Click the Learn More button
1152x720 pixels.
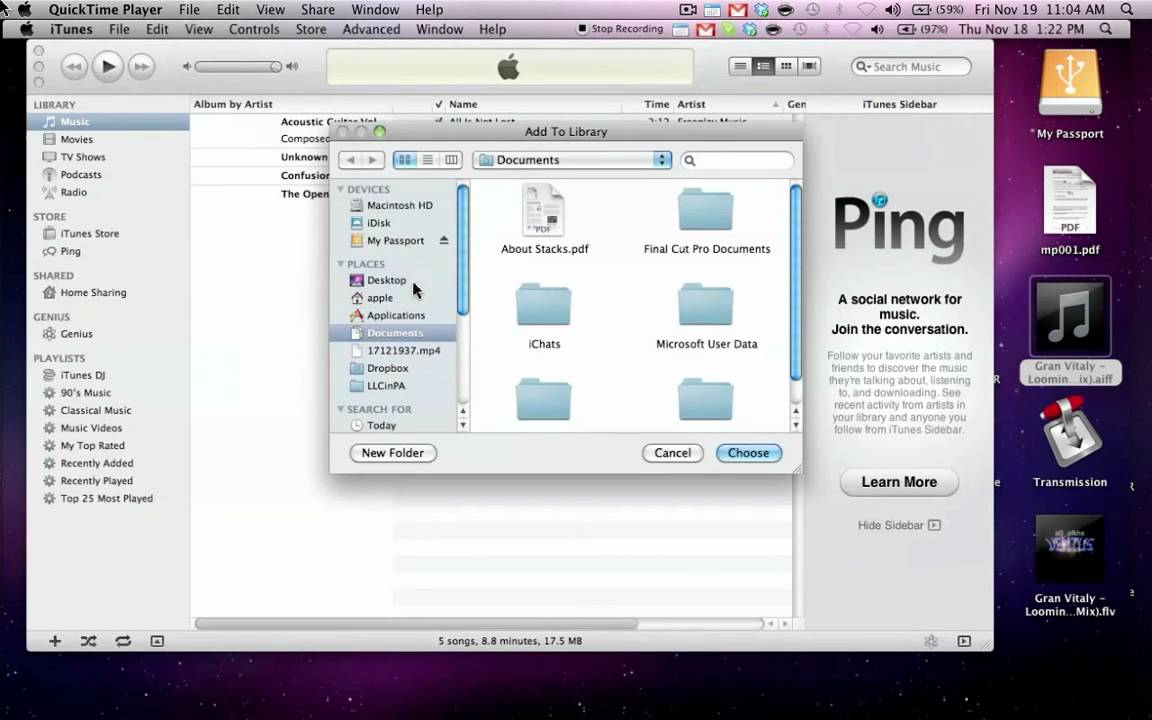[899, 483]
